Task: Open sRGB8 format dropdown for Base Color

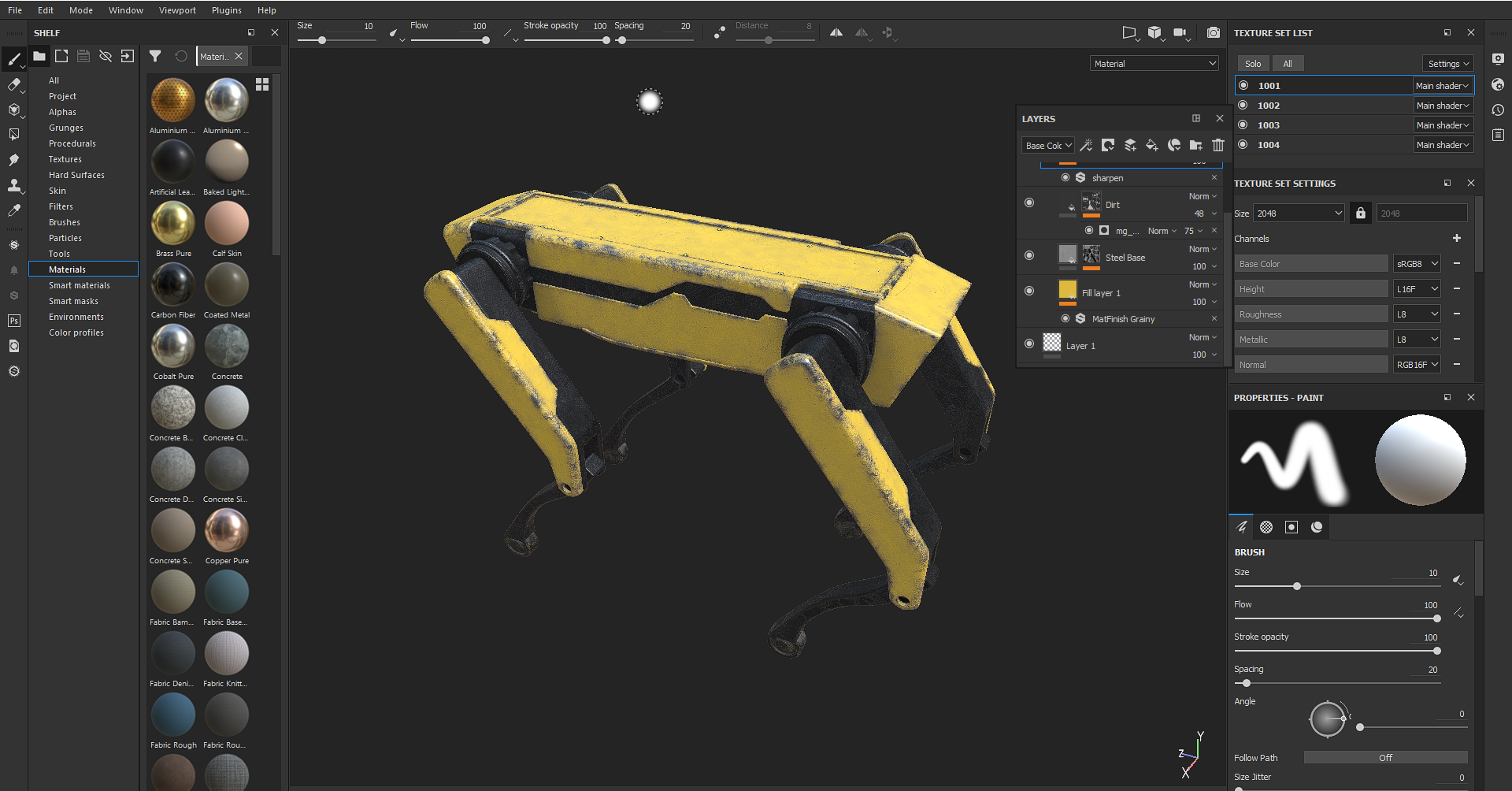Action: [1417, 263]
